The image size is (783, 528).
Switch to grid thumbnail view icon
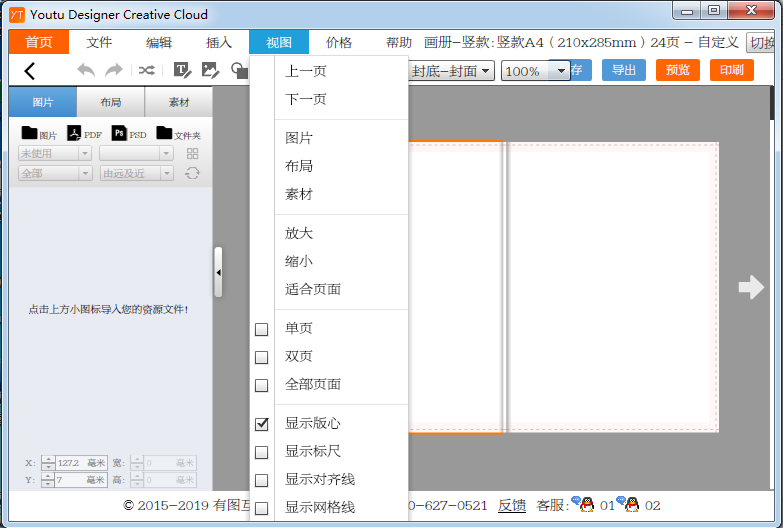coord(192,153)
